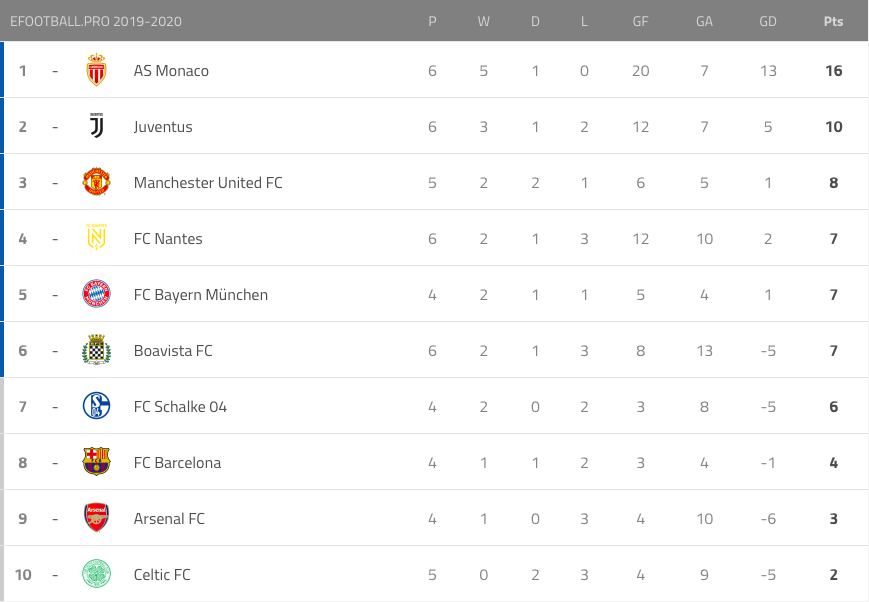Click the Boavista FC checkered crest

(x=96, y=350)
